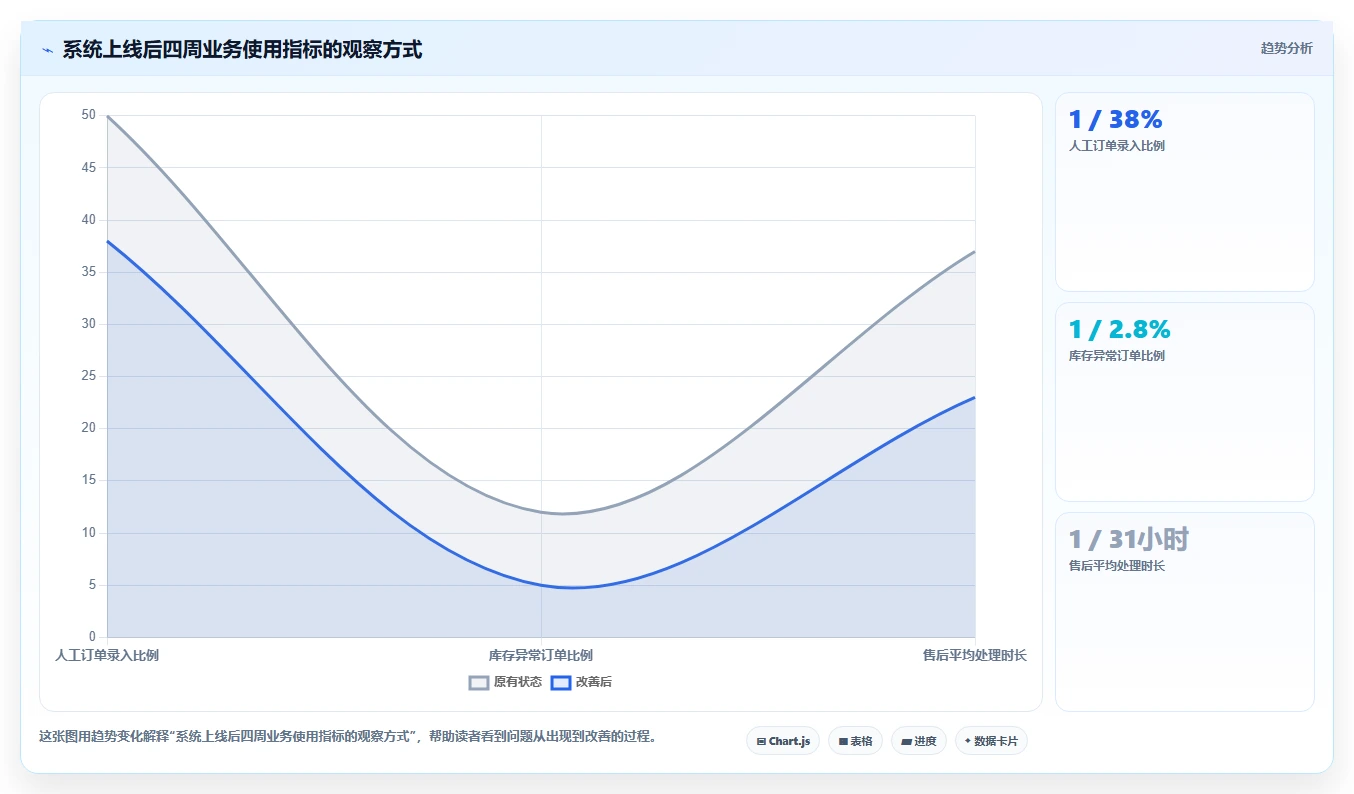Click the y-axis value 10
The height and width of the screenshot is (794, 1354).
(89, 533)
